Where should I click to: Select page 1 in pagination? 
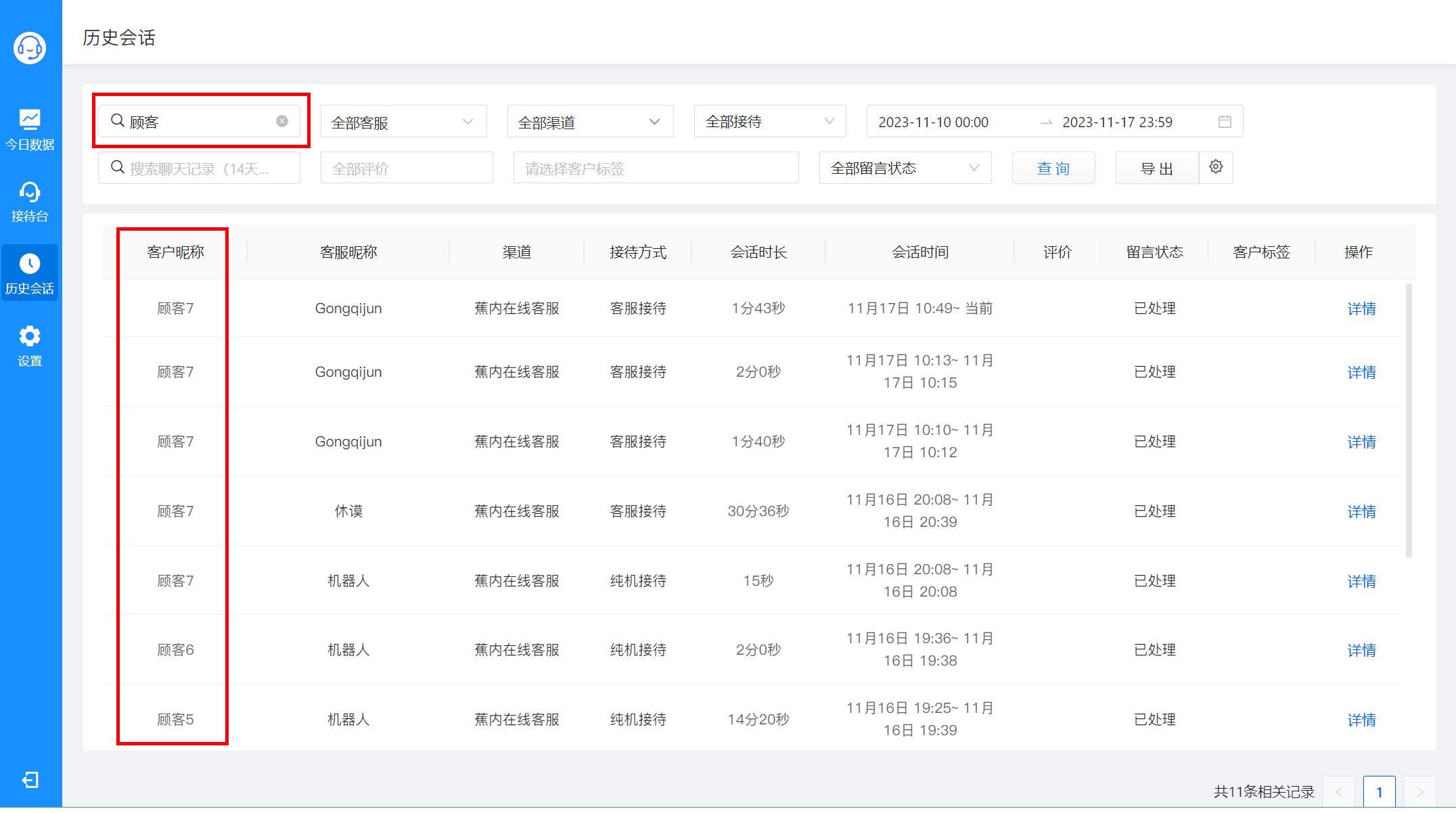point(1380,792)
